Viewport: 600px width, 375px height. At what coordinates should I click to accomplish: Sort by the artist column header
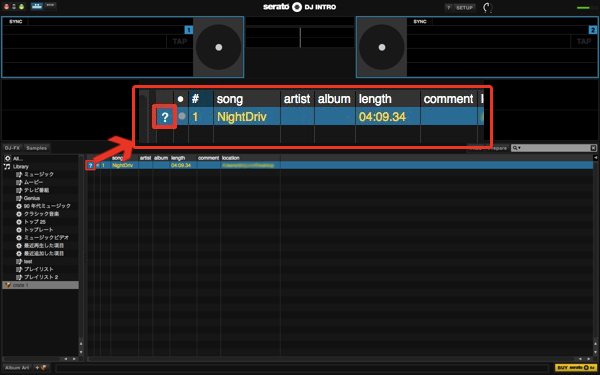(145, 158)
